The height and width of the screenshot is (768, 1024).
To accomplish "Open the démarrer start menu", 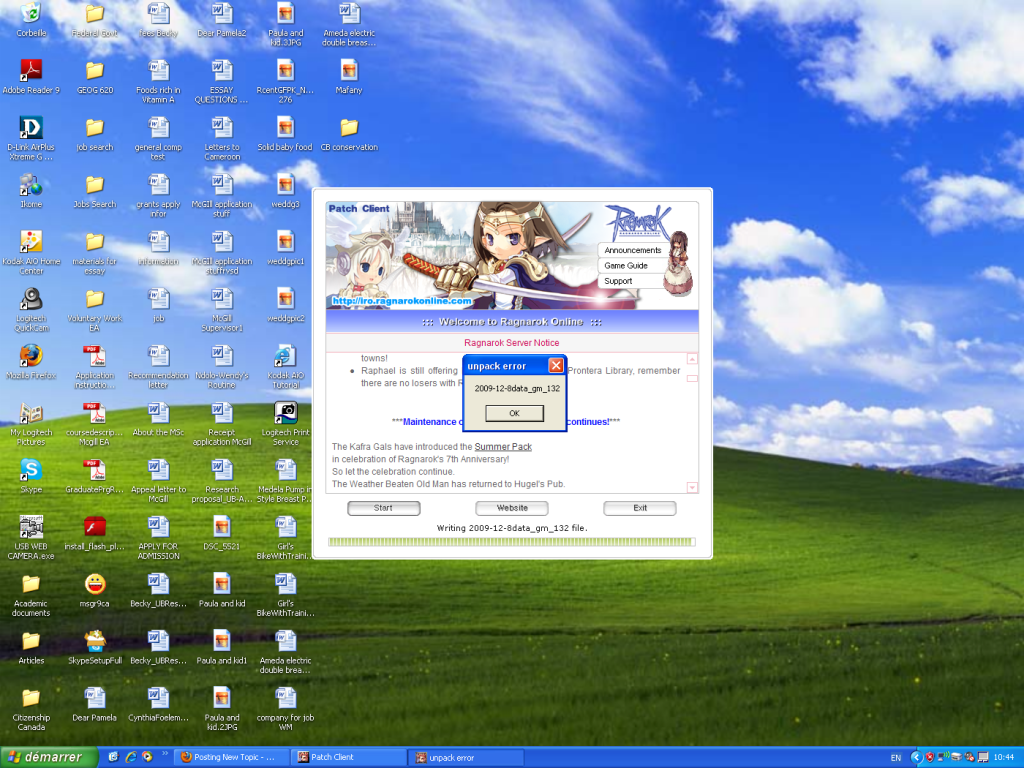I will pyautogui.click(x=49, y=758).
